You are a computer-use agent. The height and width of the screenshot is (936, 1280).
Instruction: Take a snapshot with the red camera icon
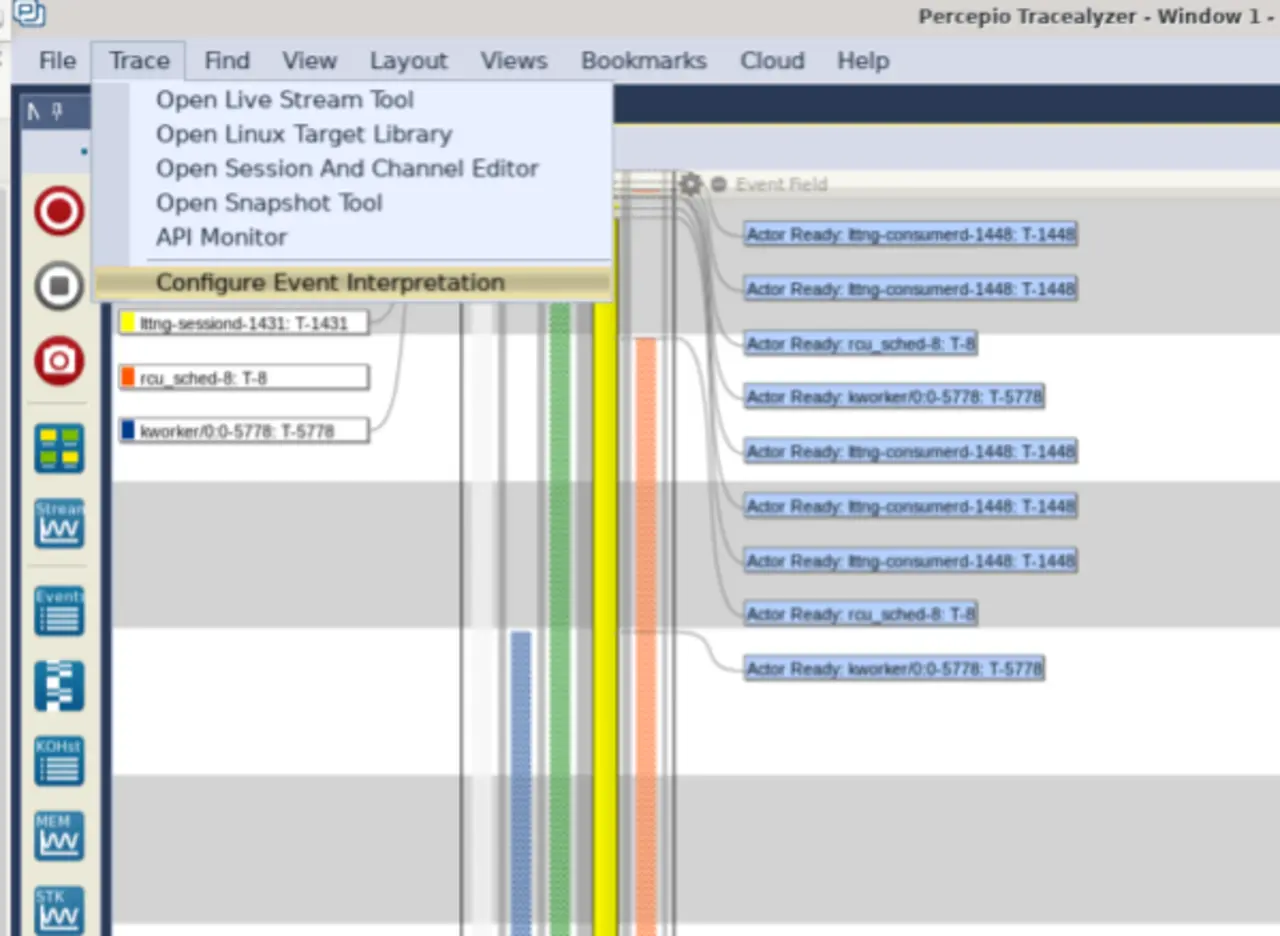(x=59, y=360)
